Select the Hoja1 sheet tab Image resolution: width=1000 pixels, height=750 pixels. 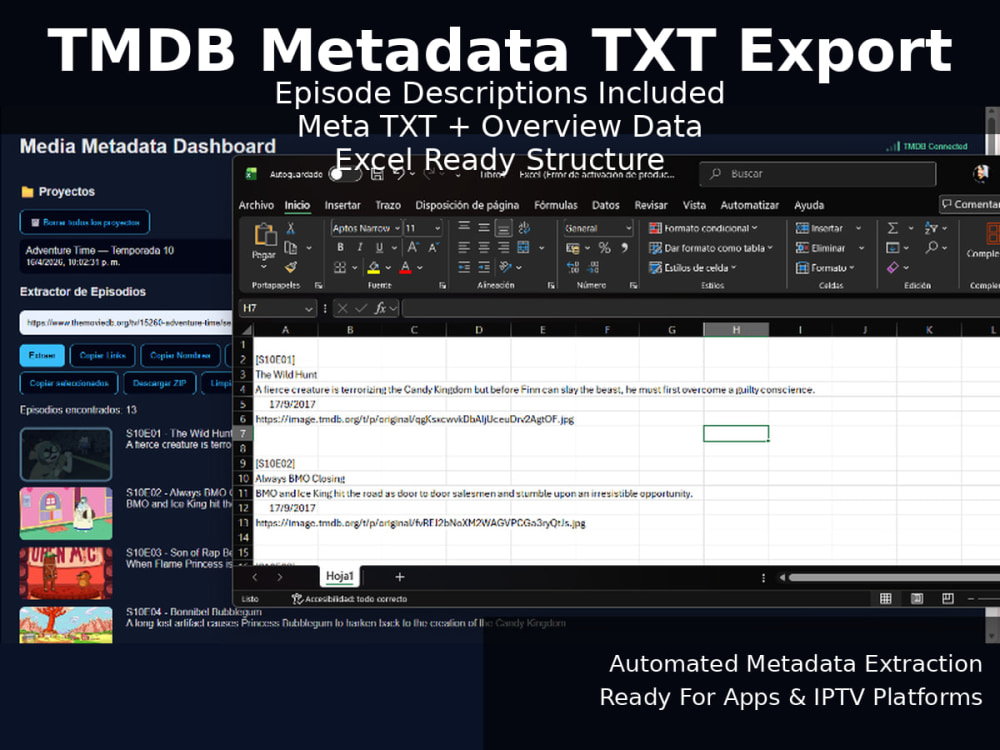[339, 576]
